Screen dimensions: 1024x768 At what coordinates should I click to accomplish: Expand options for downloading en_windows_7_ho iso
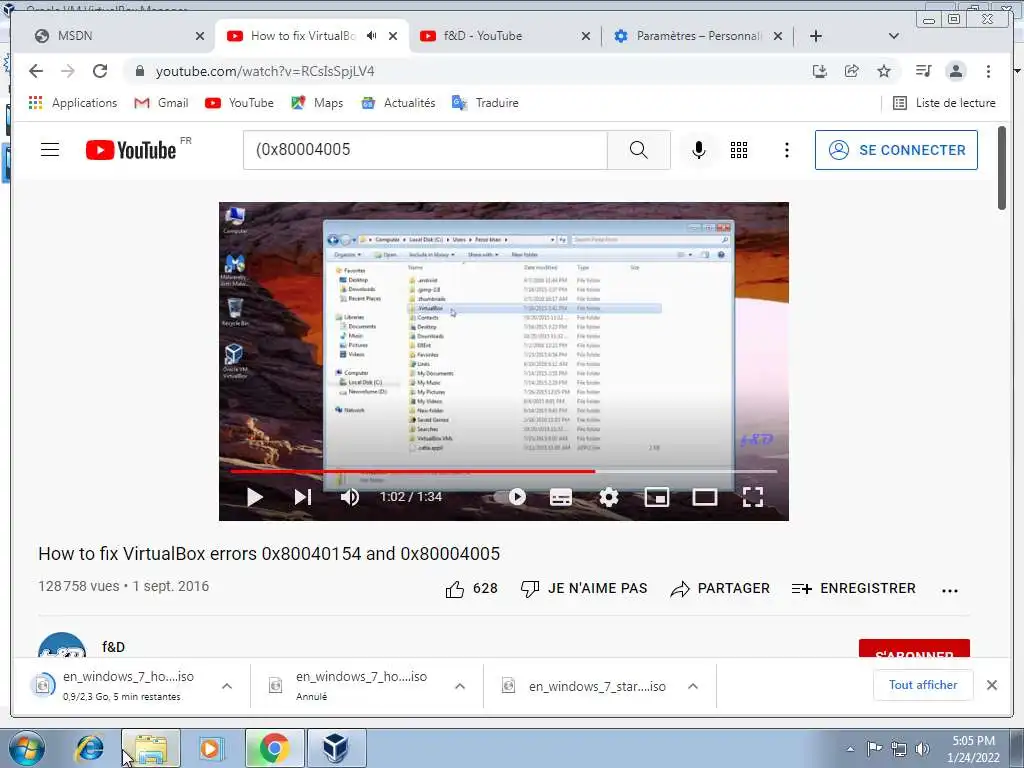[227, 686]
